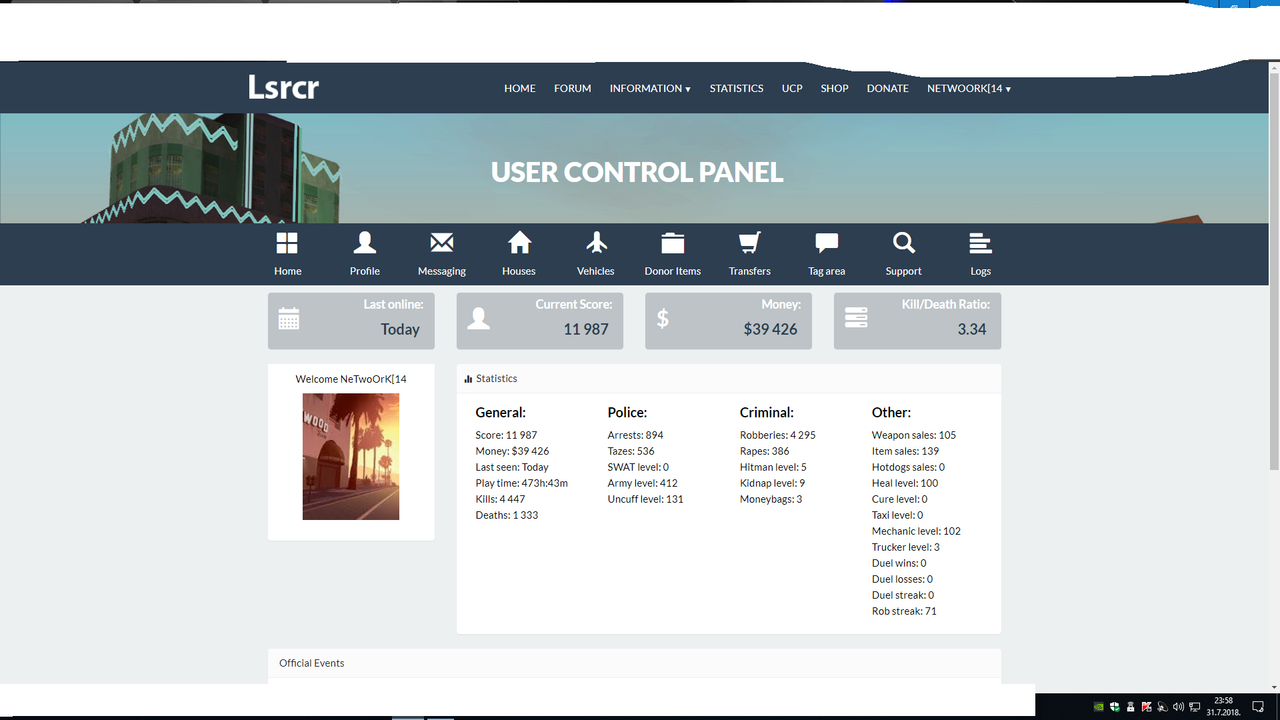Click the Kaspersky tray icon
Viewport: 1280px width, 720px height.
1147,707
